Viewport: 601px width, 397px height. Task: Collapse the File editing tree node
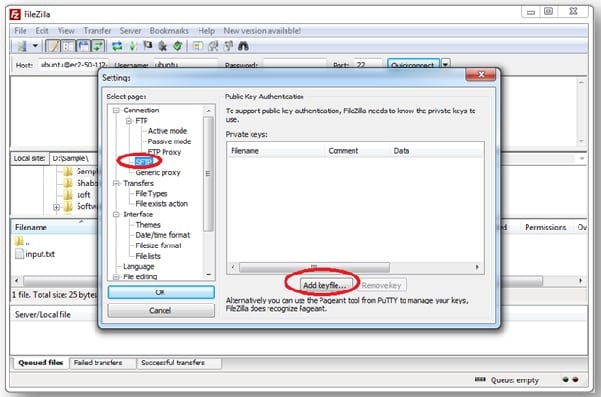pyautogui.click(x=116, y=277)
